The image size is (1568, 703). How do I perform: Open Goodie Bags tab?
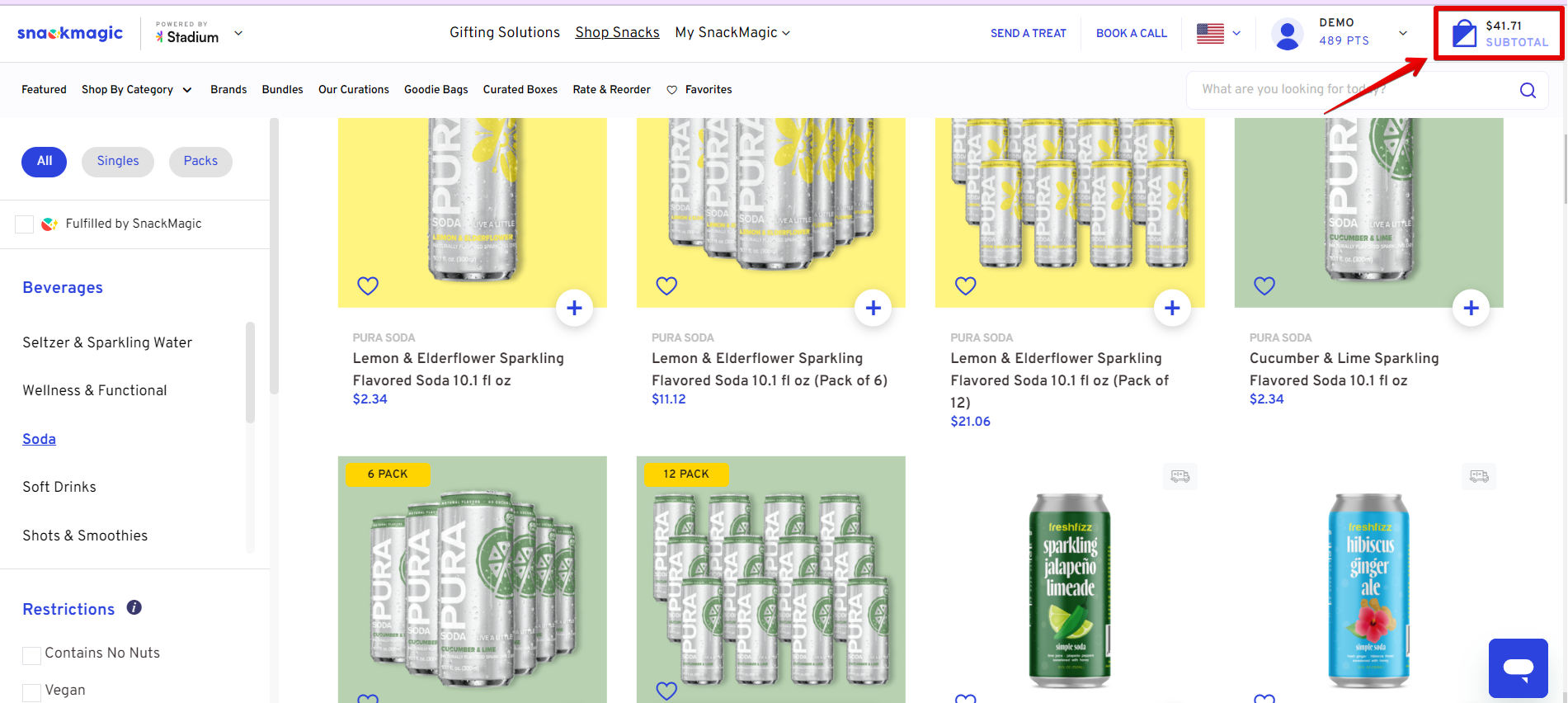pyautogui.click(x=436, y=89)
